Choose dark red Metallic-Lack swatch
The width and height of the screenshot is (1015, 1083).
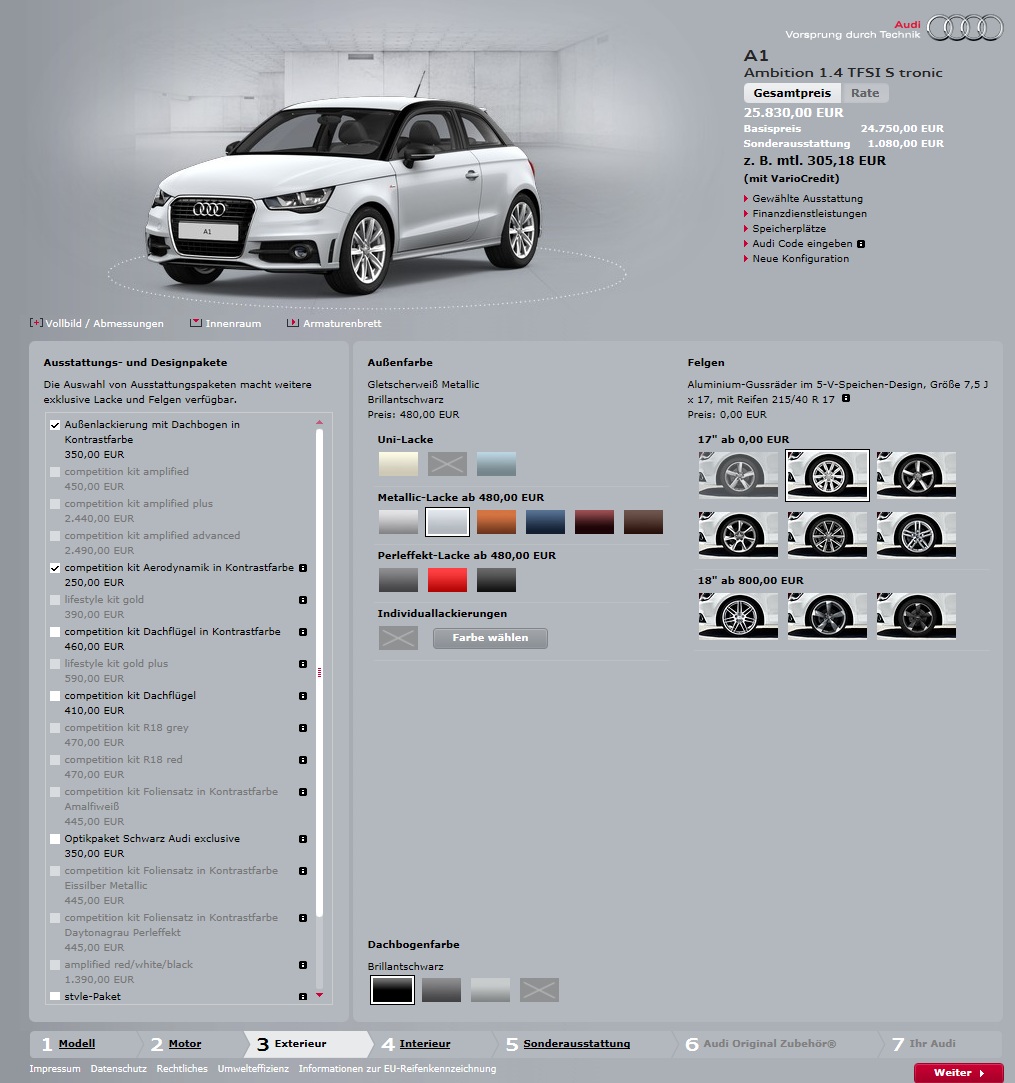point(594,522)
